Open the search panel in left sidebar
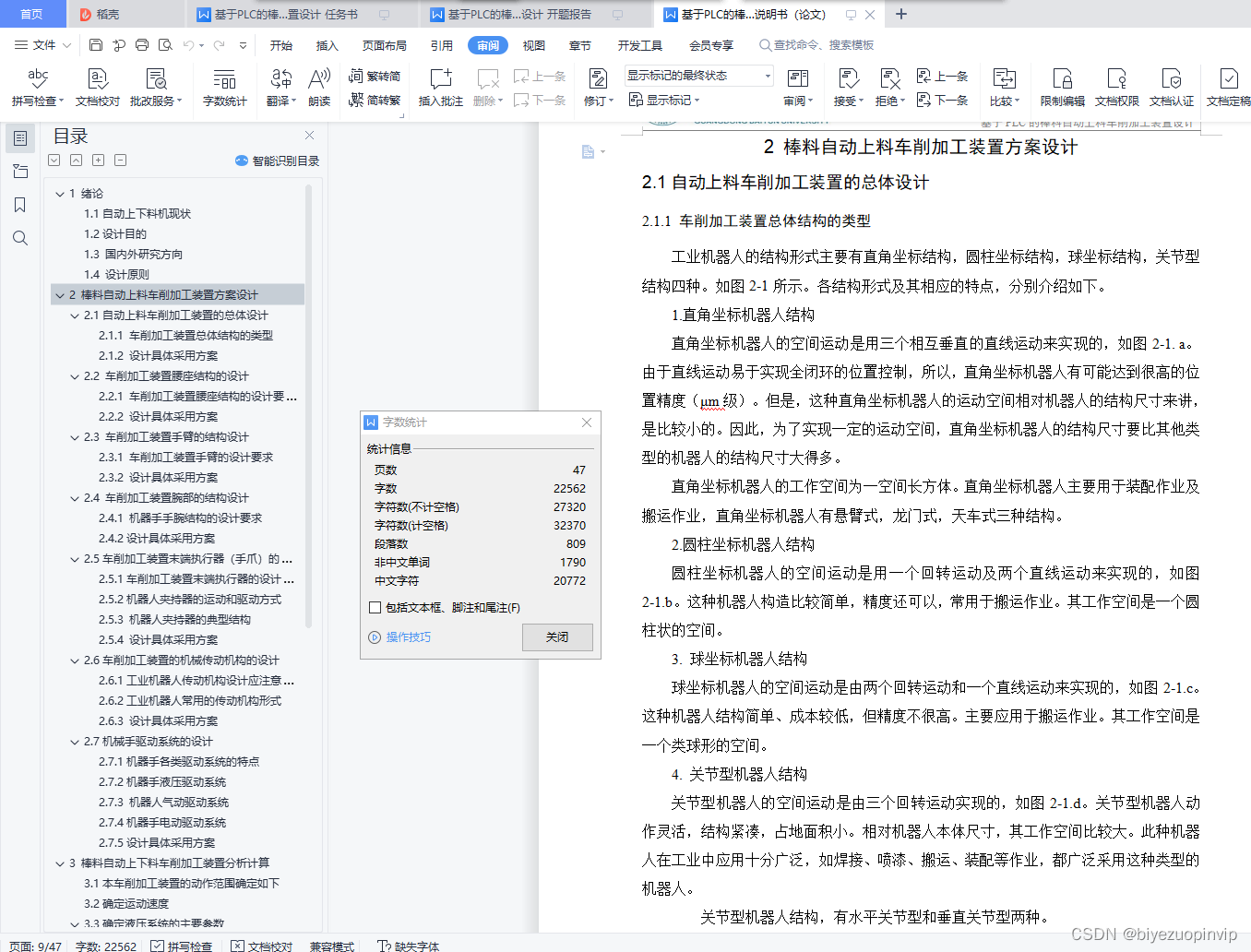Screen dimensions: 1251x952 [x=19, y=238]
